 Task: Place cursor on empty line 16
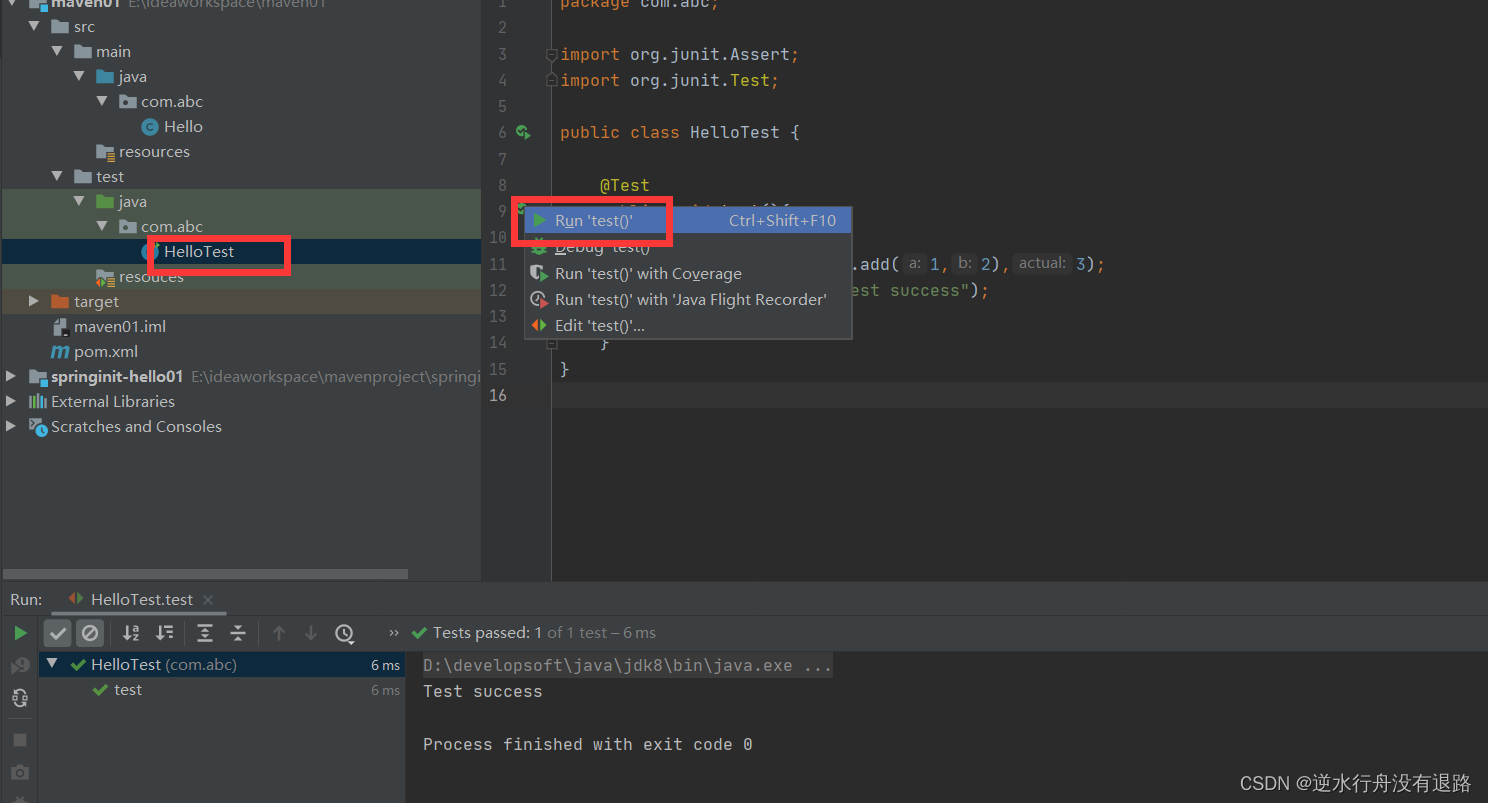pyautogui.click(x=1019, y=395)
